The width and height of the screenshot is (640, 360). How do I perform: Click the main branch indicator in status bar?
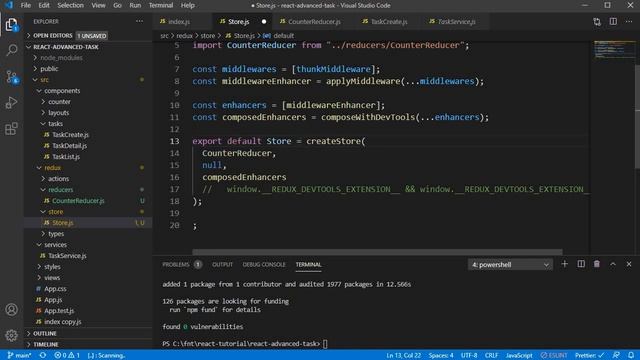pyautogui.click(x=20, y=355)
